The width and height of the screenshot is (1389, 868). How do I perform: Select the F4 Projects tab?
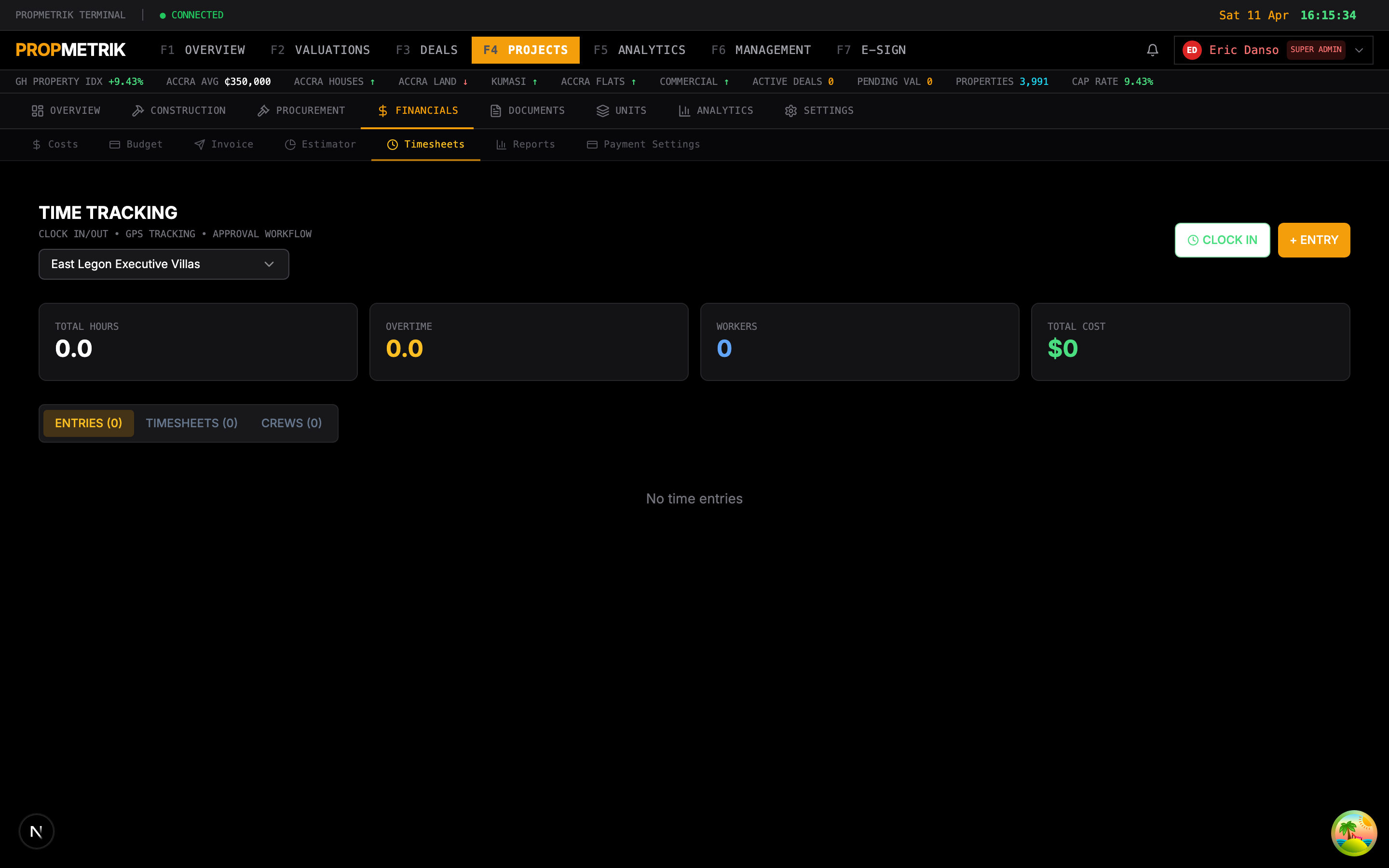click(525, 50)
